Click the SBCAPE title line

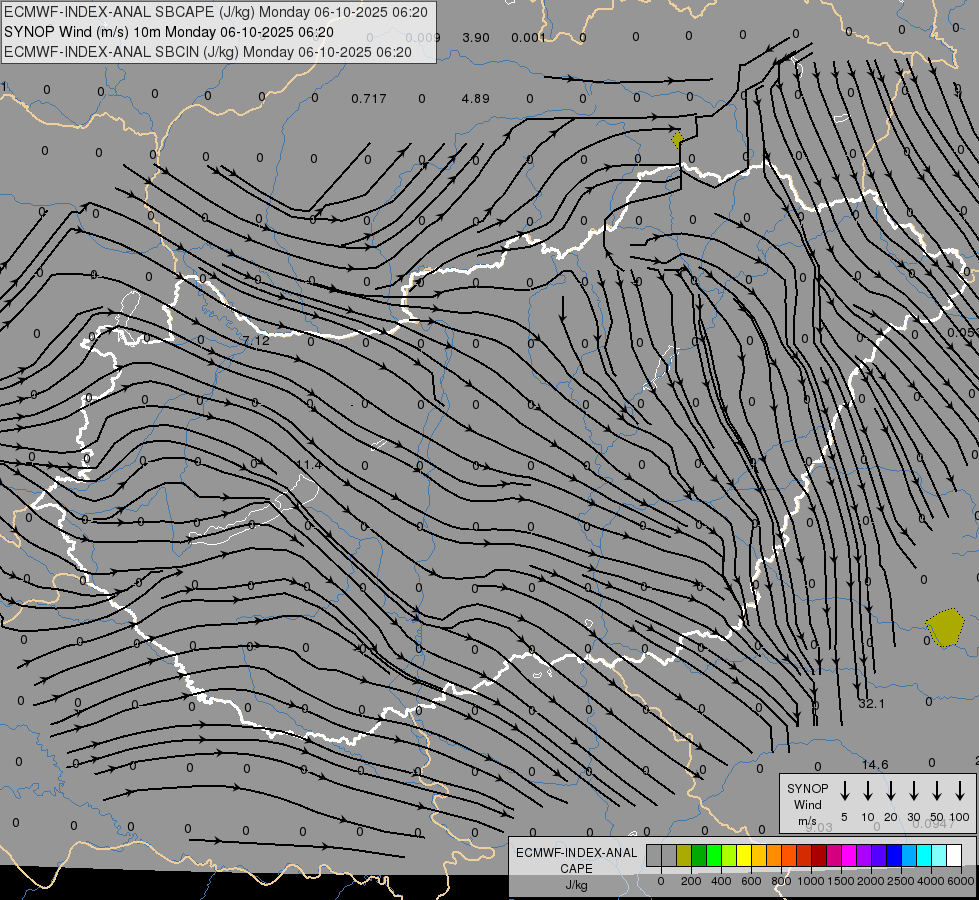pyautogui.click(x=216, y=12)
